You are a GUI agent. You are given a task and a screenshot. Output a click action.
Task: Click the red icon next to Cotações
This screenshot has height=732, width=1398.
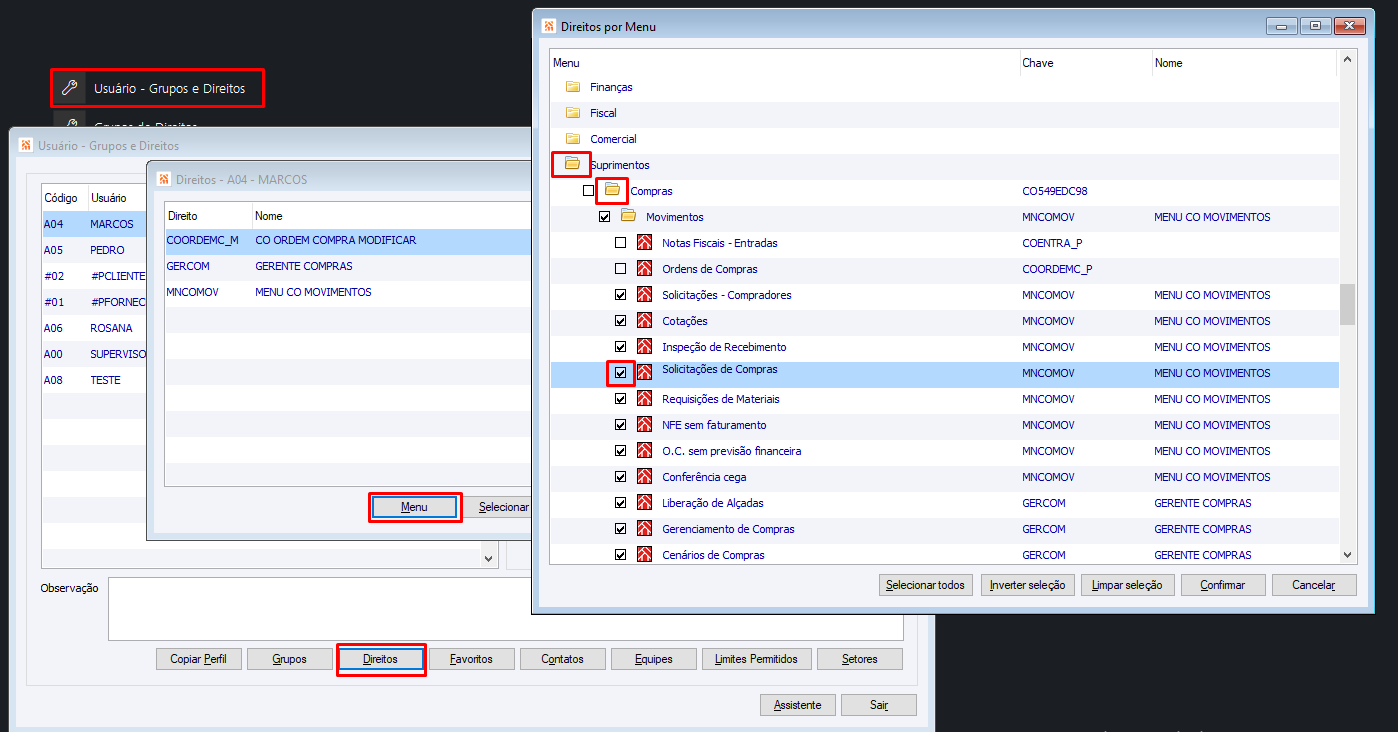644,321
